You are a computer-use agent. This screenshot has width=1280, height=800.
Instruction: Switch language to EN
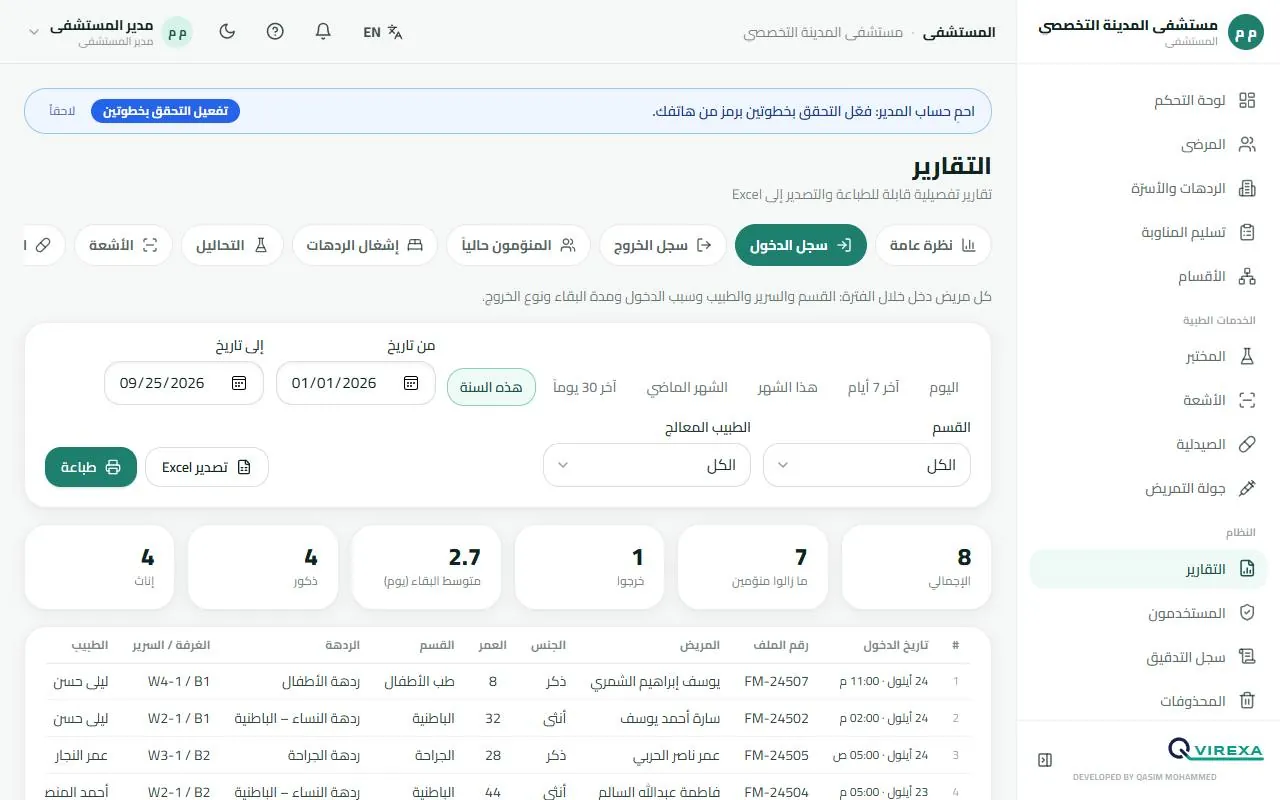[x=383, y=32]
